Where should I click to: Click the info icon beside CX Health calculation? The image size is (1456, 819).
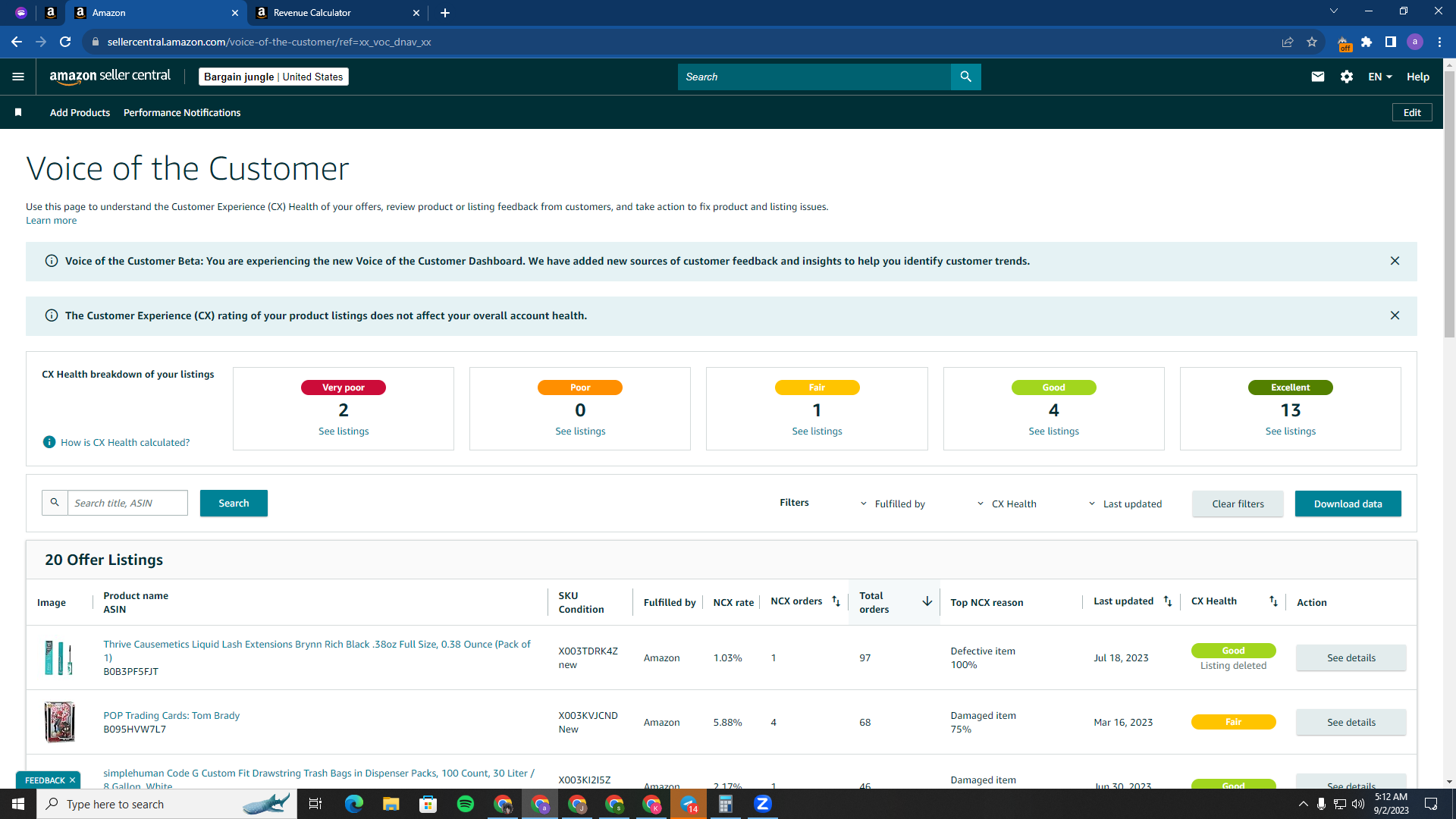pyautogui.click(x=49, y=442)
